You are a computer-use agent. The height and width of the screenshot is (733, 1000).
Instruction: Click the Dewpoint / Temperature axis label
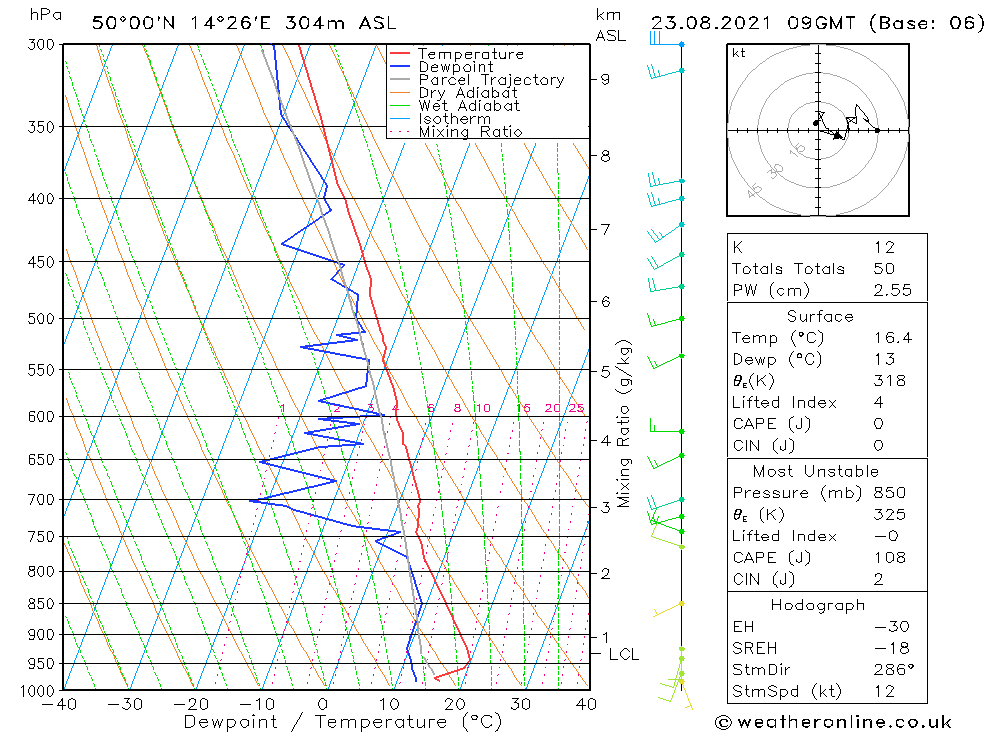(x=342, y=722)
